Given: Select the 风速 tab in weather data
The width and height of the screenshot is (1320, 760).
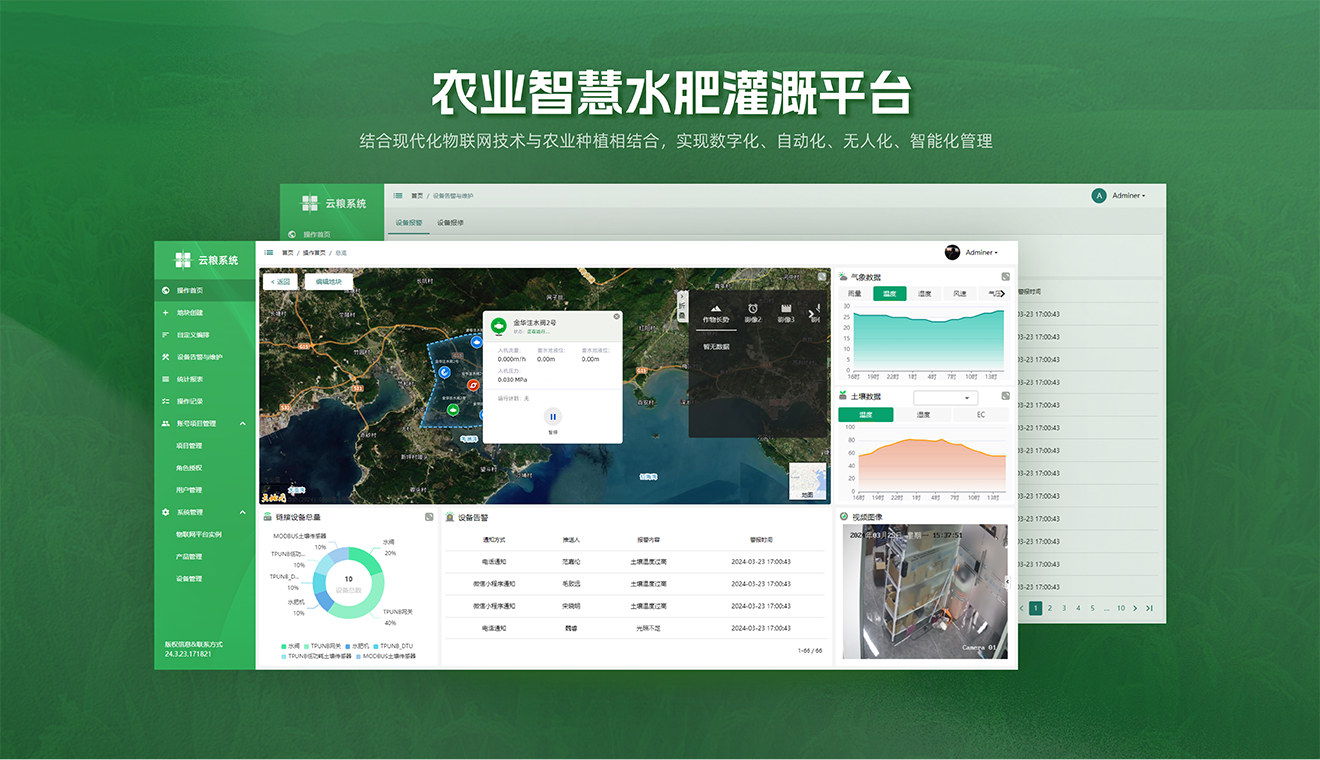Looking at the screenshot, I should point(959,294).
